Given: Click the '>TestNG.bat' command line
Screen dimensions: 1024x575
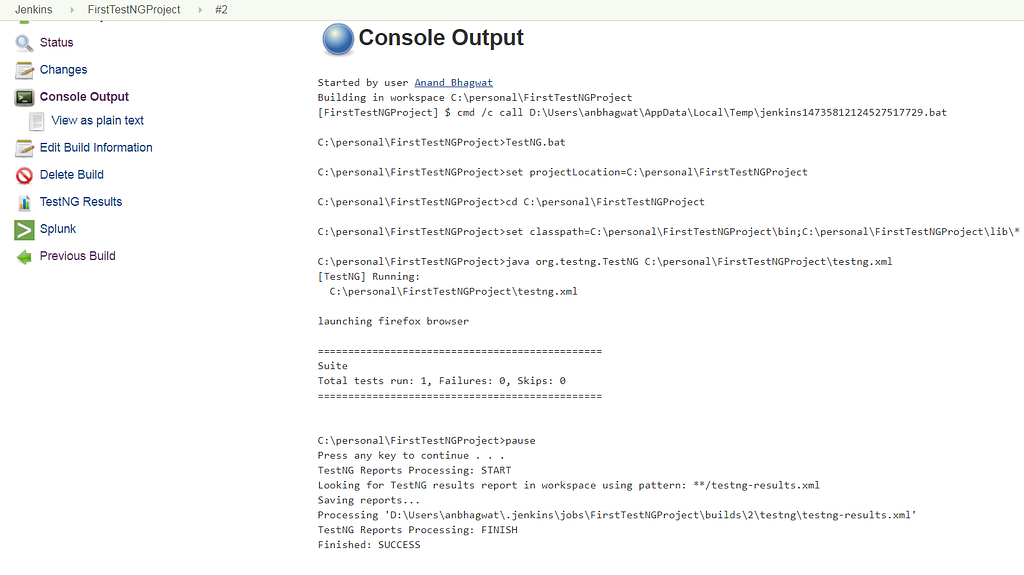Looking at the screenshot, I should pyautogui.click(x=441, y=142).
